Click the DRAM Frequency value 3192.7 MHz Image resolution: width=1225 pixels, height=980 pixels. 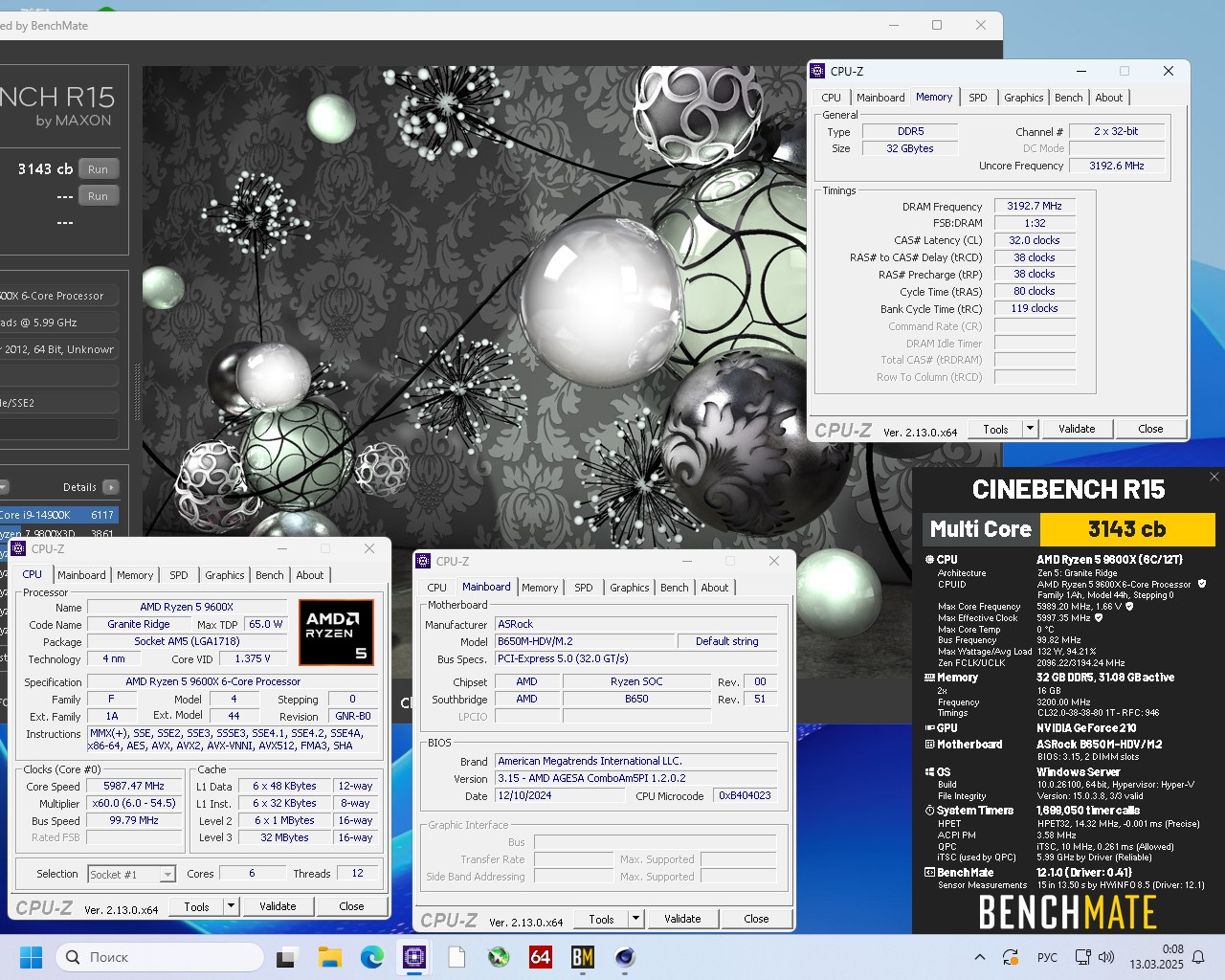pos(1035,206)
